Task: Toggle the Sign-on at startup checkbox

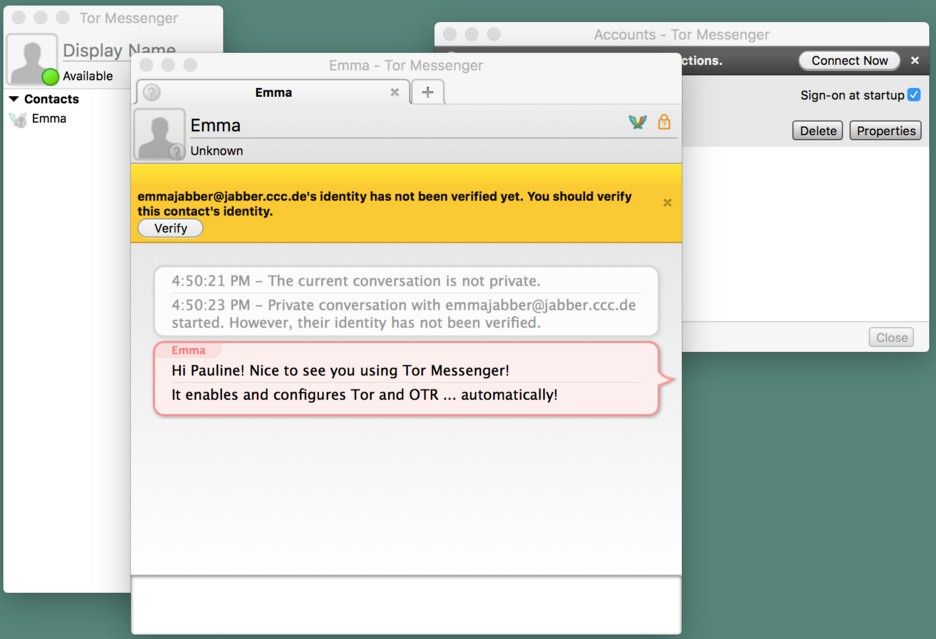Action: [x=914, y=95]
